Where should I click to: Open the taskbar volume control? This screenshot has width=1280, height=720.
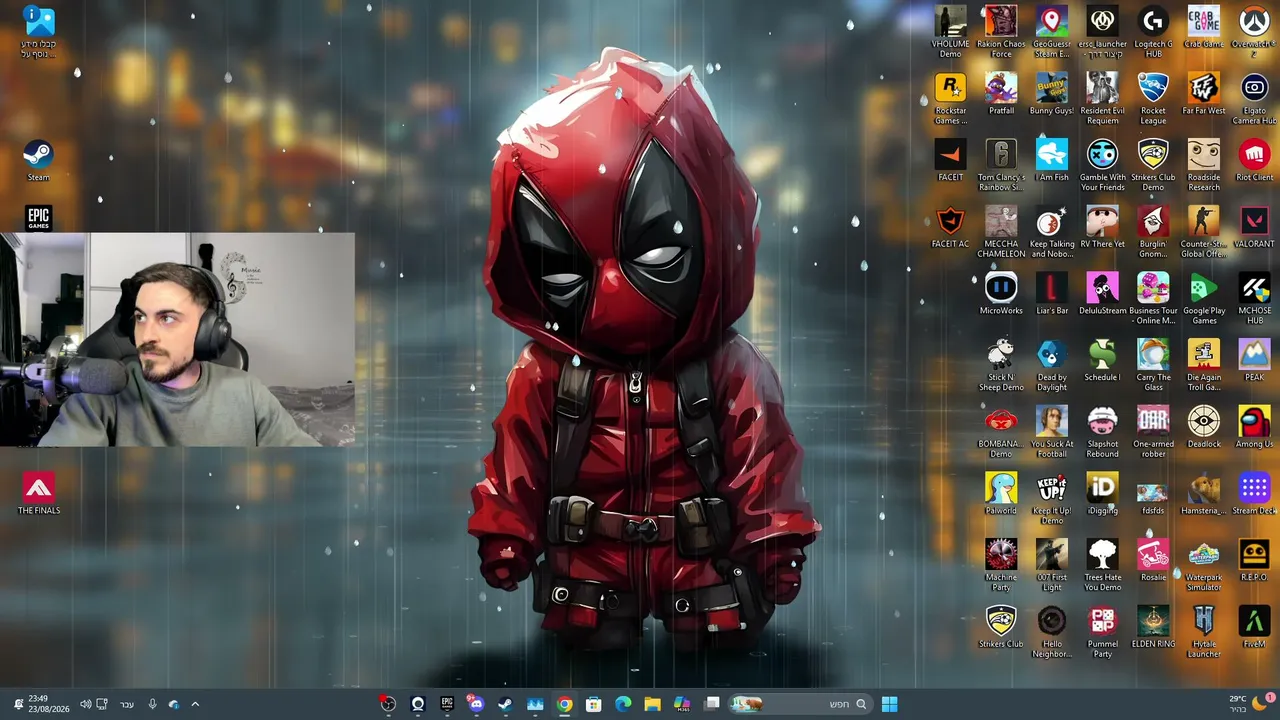pyautogui.click(x=85, y=704)
